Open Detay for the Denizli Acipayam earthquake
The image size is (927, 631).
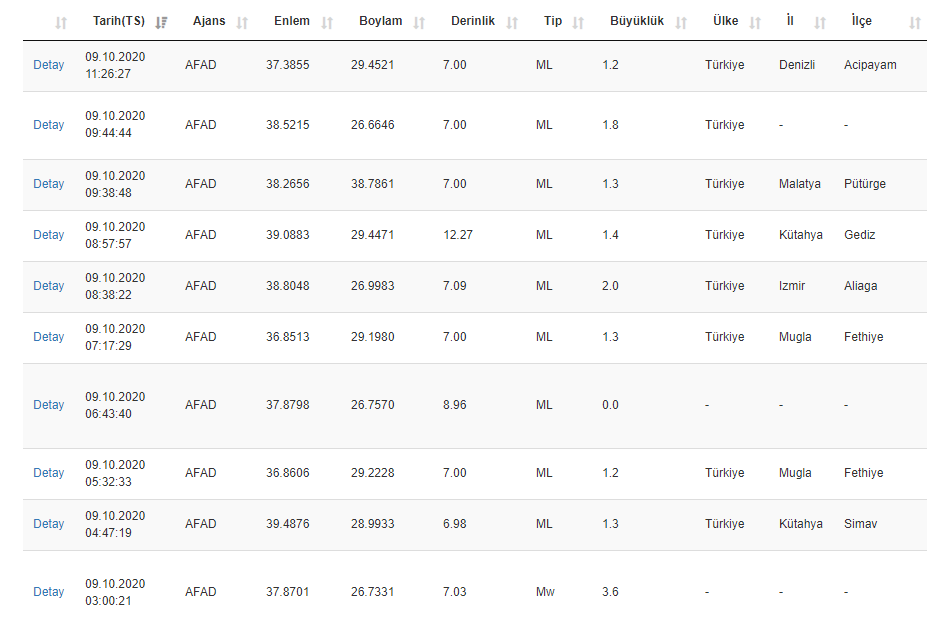(48, 65)
